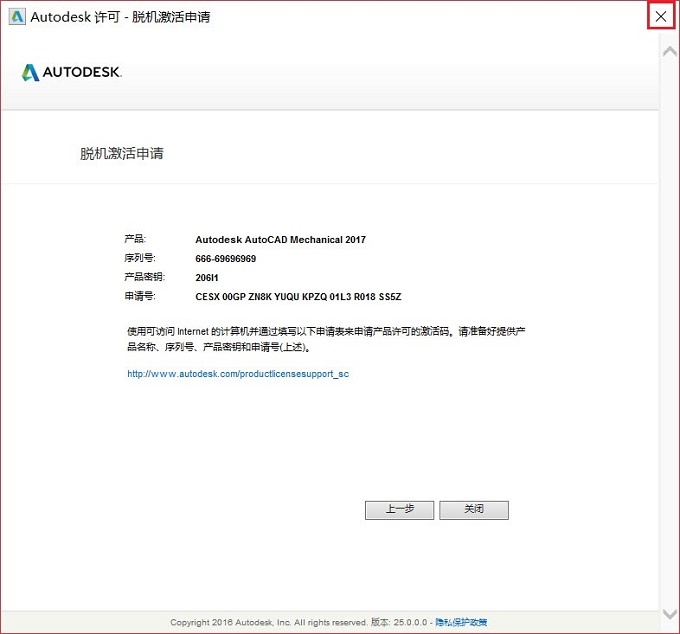Click the 申请号 label

coord(140,296)
